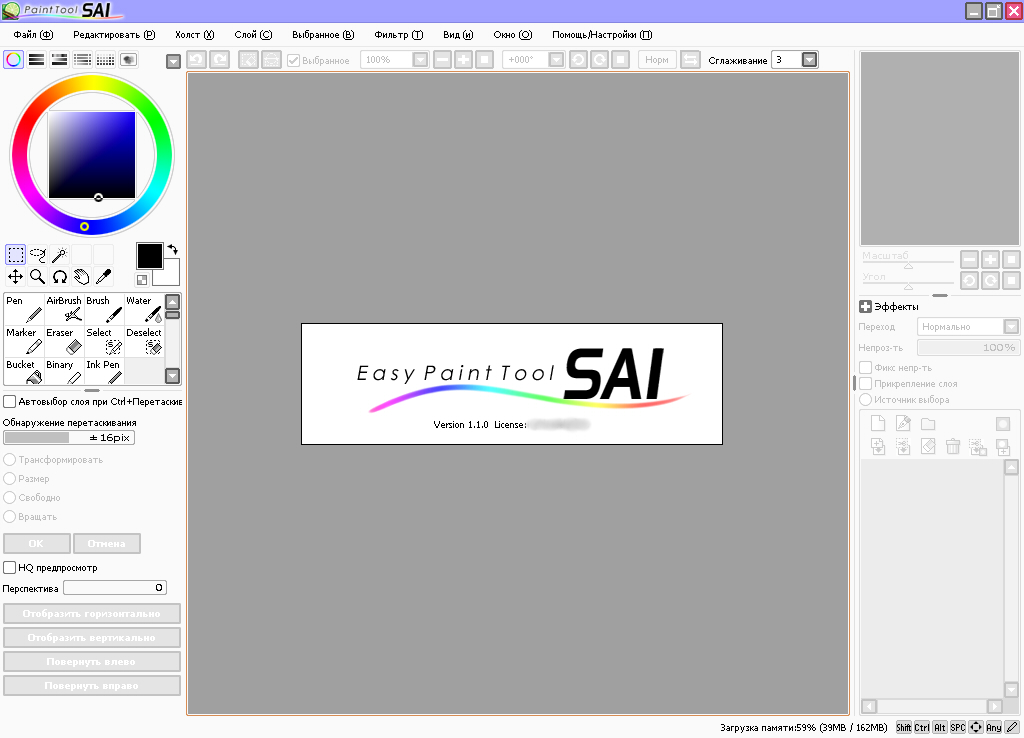The image size is (1024, 738).
Task: Open the Файл menu
Action: coord(33,35)
